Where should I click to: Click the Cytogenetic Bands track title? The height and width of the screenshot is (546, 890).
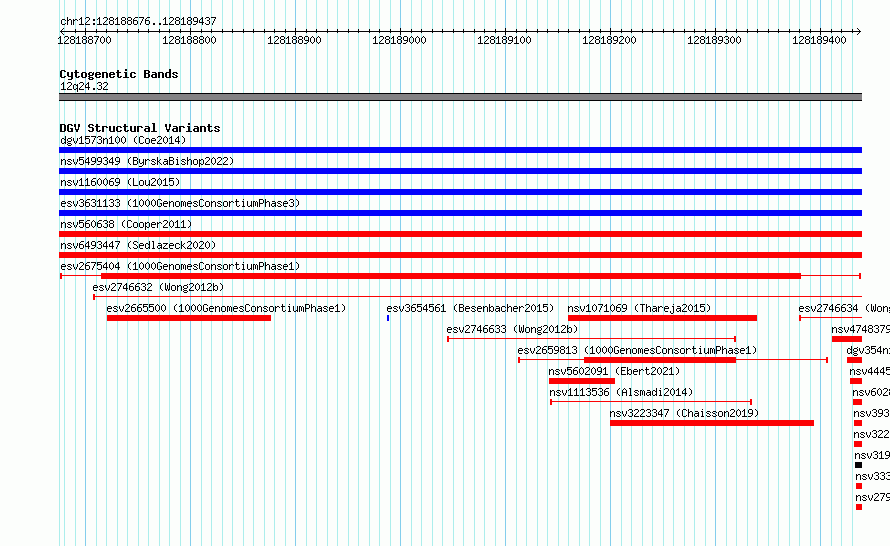pos(119,74)
